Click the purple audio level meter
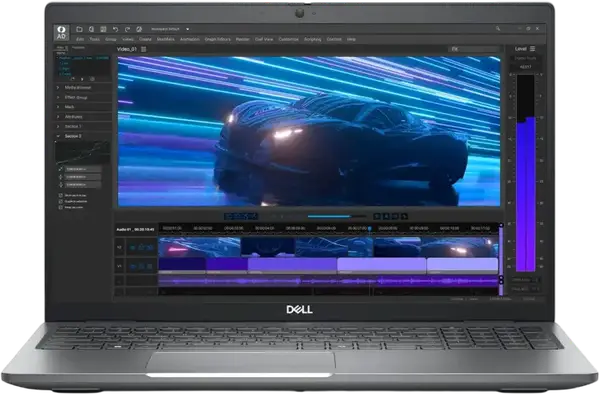This screenshot has width=600, height=394. [526, 194]
